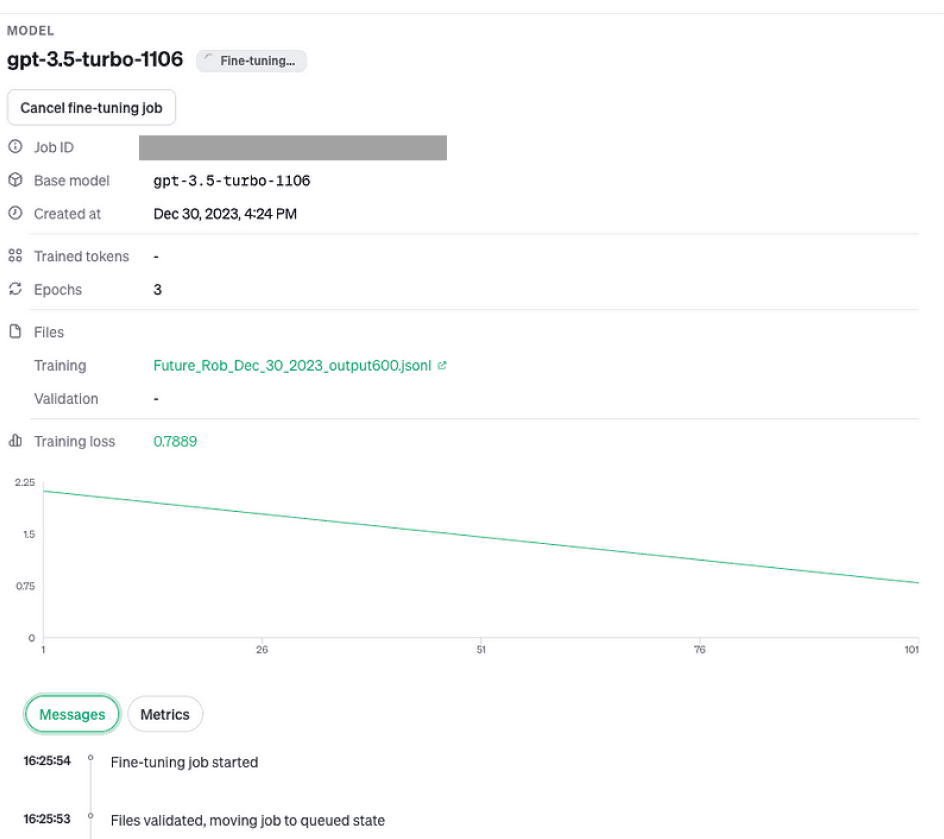Click the Fine-tuning spinner status badge
The height and width of the screenshot is (839, 944).
pyautogui.click(x=252, y=61)
